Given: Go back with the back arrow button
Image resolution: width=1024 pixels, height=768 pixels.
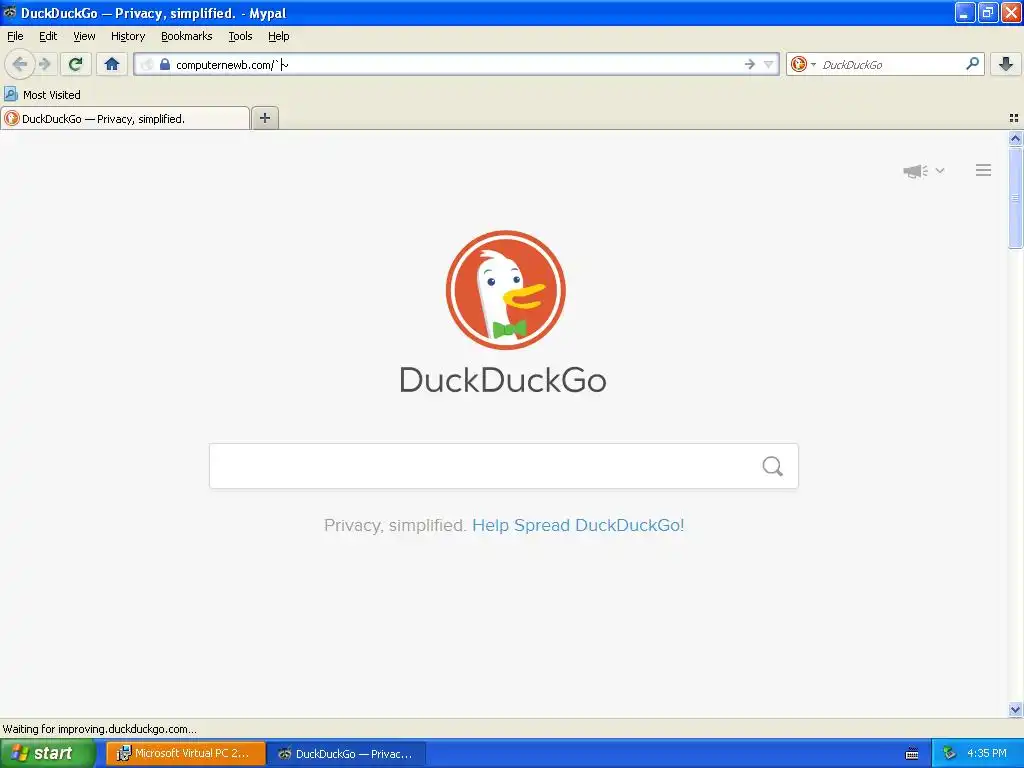Looking at the screenshot, I should (20, 64).
